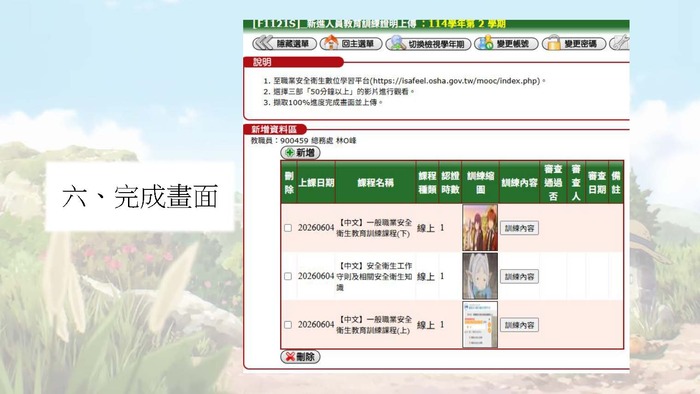Screen dimensions: 700x394
Task: Click the 審查人 column header
Action: [576, 182]
